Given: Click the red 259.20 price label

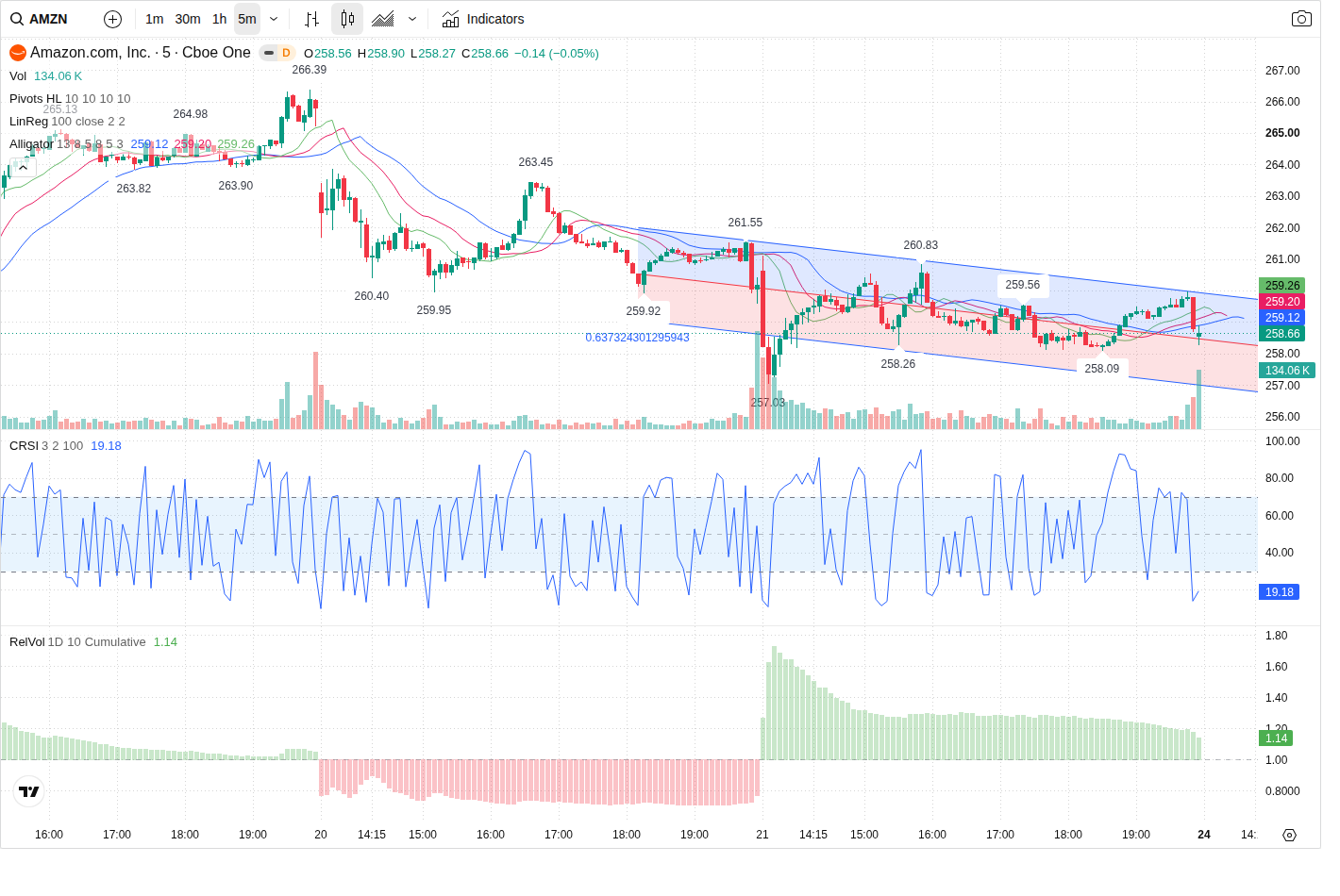Looking at the screenshot, I should (x=1282, y=302).
